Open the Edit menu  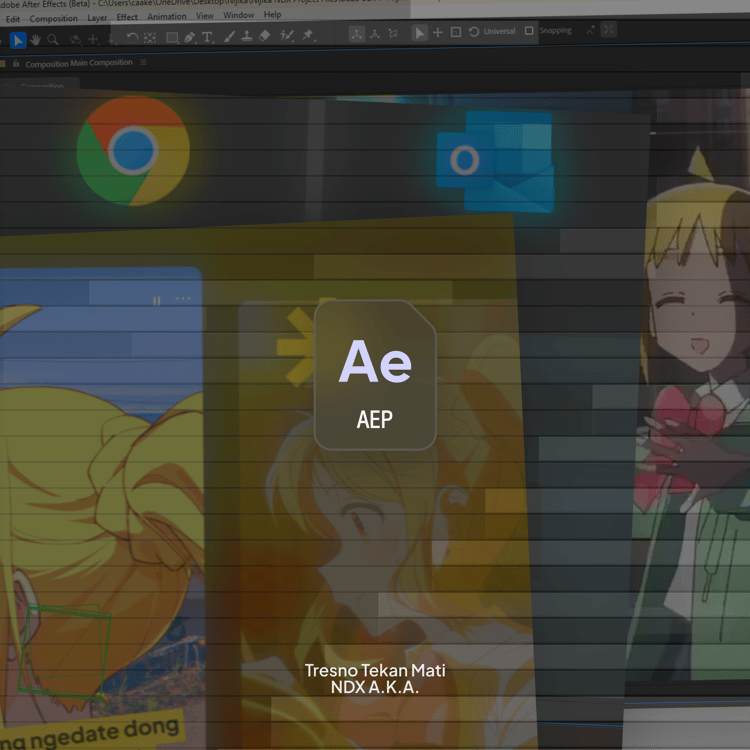tap(13, 19)
